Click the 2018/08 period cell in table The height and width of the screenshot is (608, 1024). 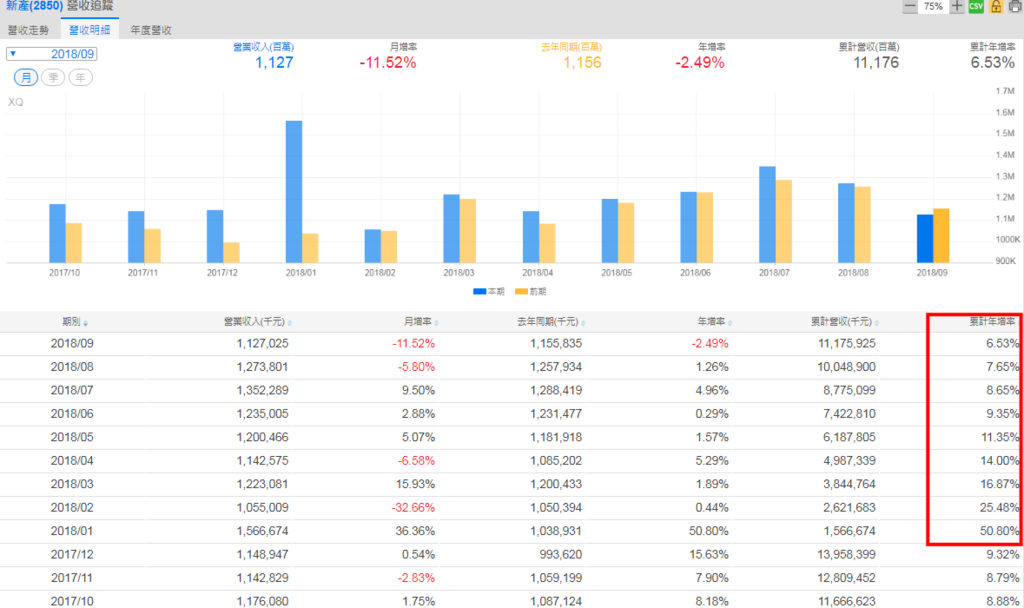(72, 367)
